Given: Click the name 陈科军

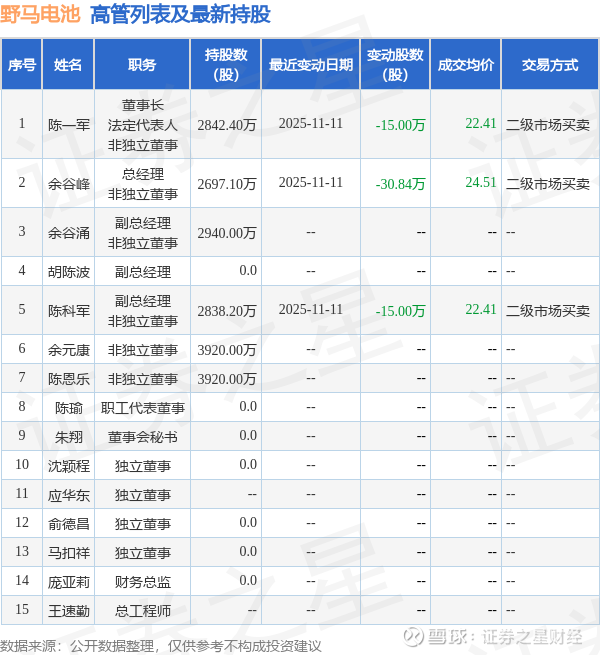Looking at the screenshot, I should (x=69, y=310).
